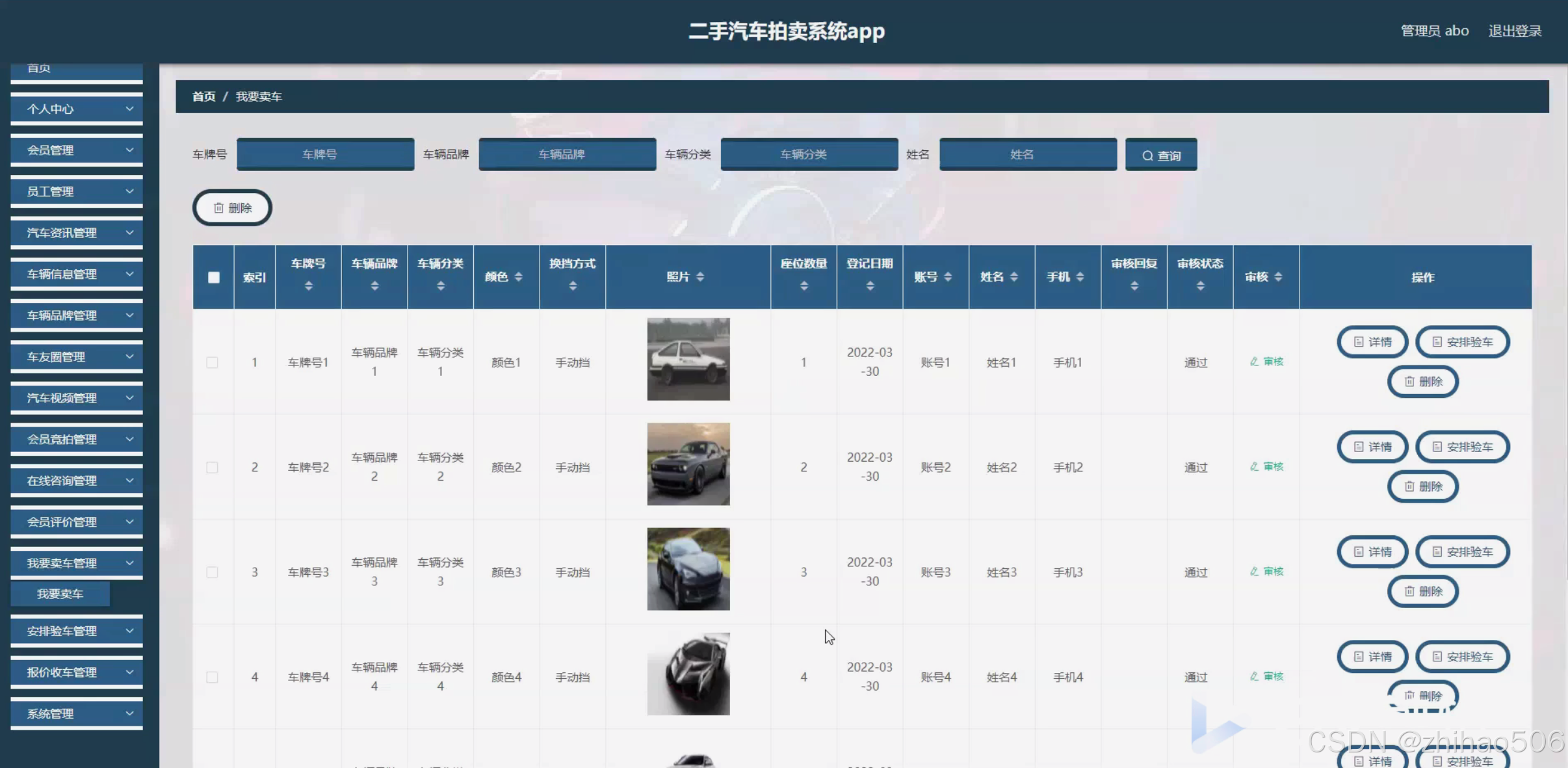Expand the 车辆信息管理 sidebar section
Viewport: 1568px width, 768px height.
tap(77, 274)
